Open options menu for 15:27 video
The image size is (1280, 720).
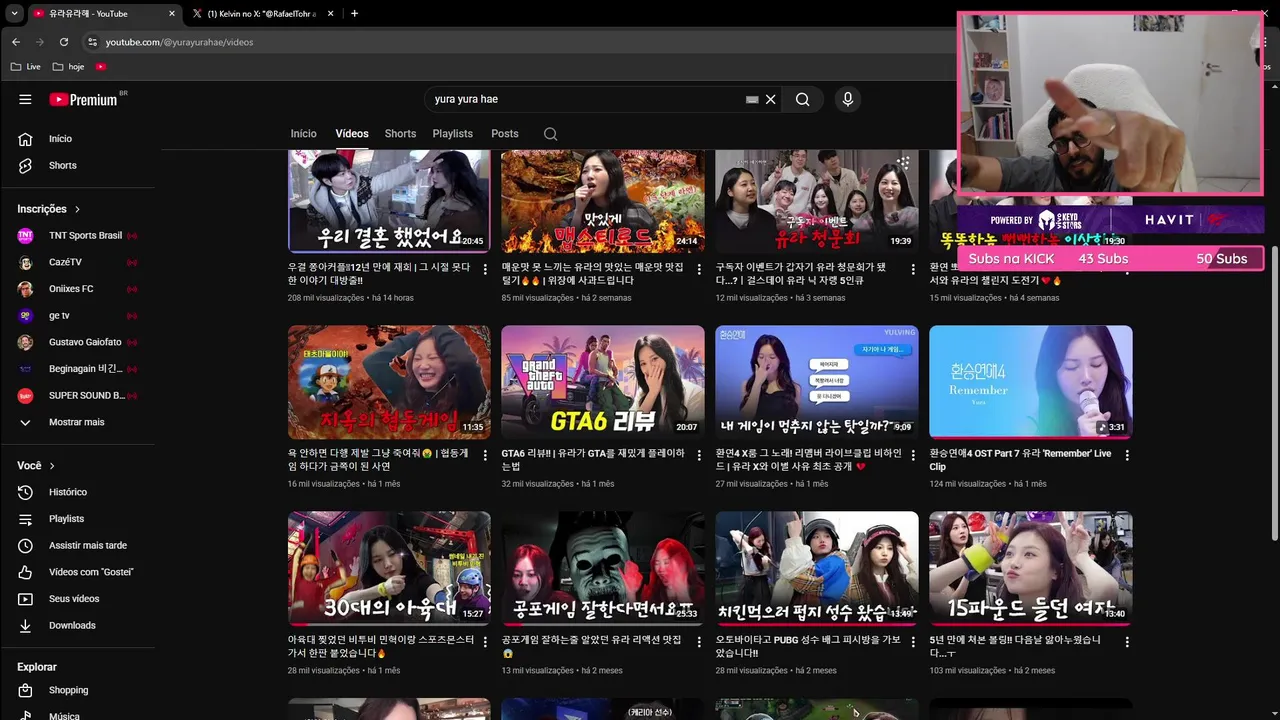tap(485, 642)
